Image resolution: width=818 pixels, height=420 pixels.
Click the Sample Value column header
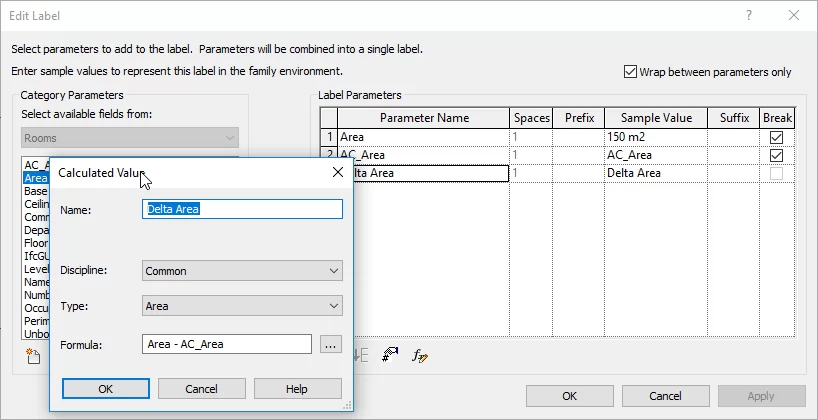655,118
